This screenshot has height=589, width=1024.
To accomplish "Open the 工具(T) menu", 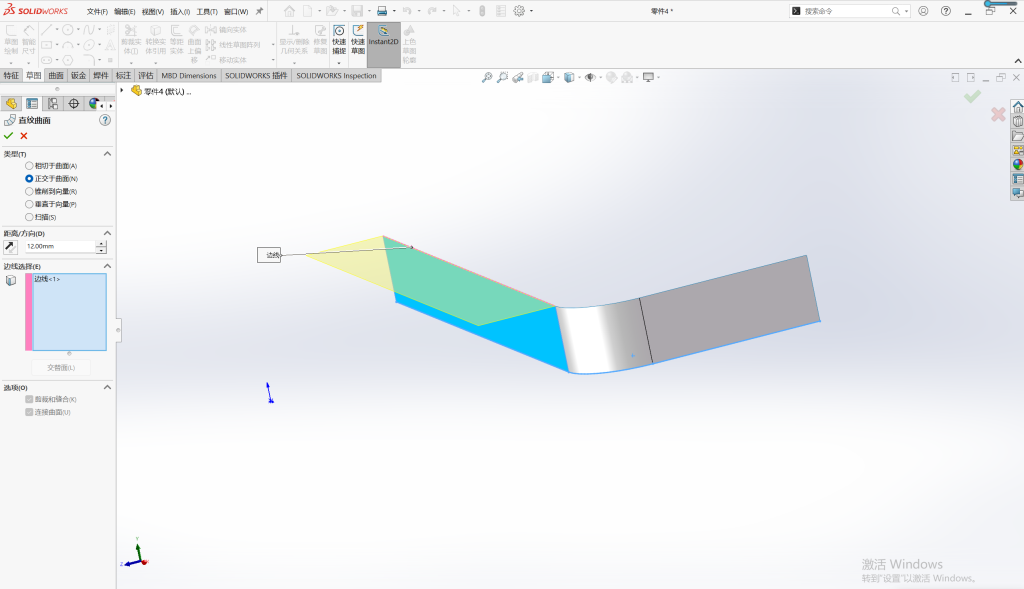I will (x=207, y=12).
